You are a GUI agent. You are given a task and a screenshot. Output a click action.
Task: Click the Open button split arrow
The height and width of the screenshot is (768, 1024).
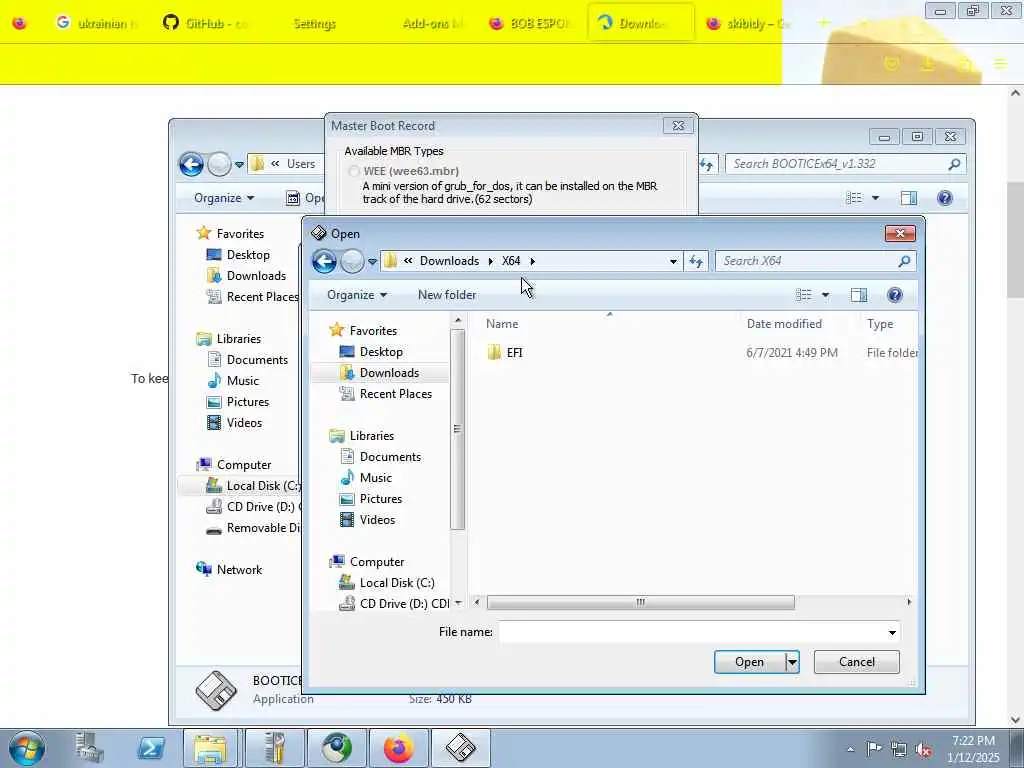coord(792,662)
